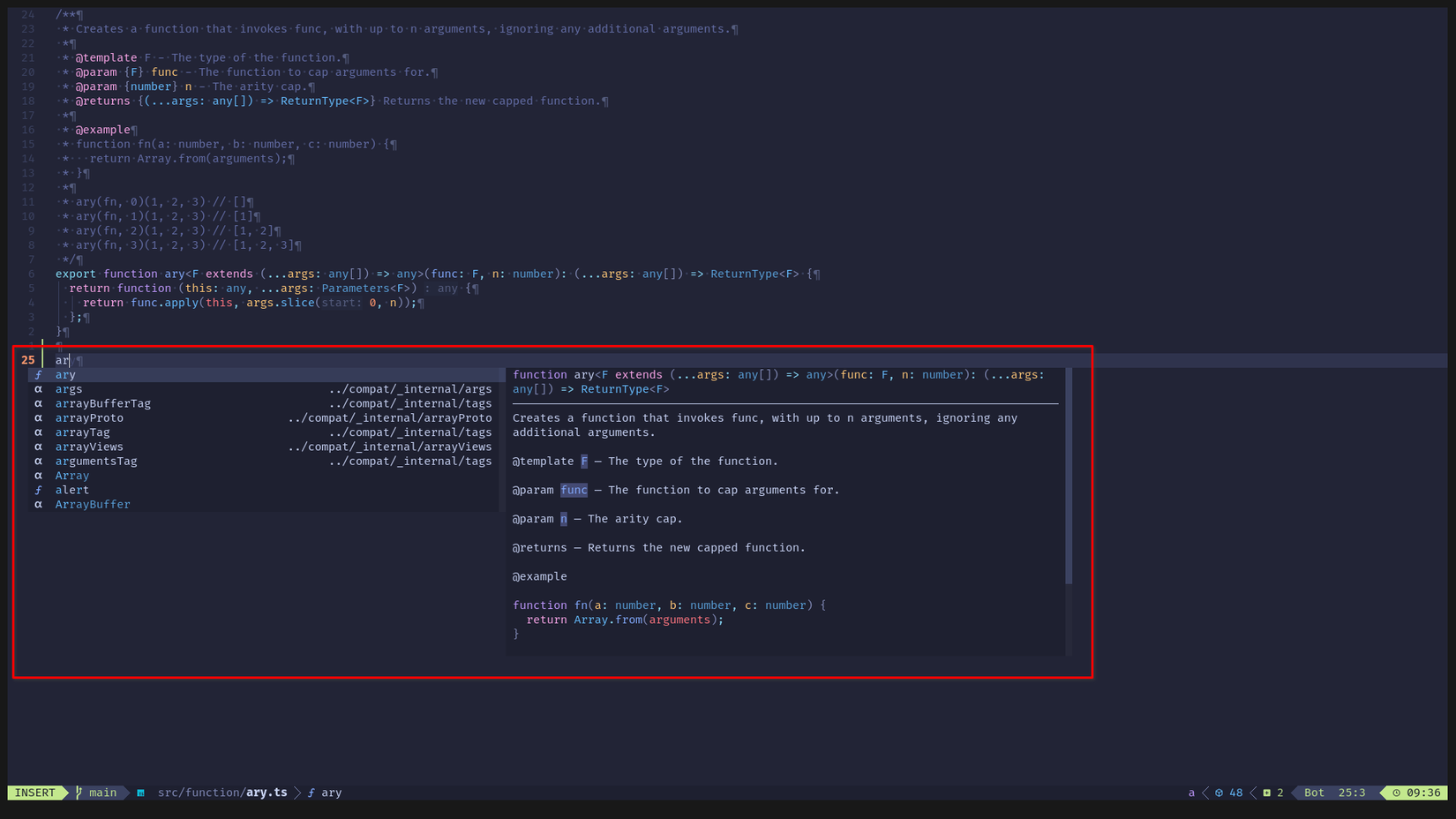Click the eye icon beside 48 in statusline
The height and width of the screenshot is (819, 1456).
[x=1219, y=793]
